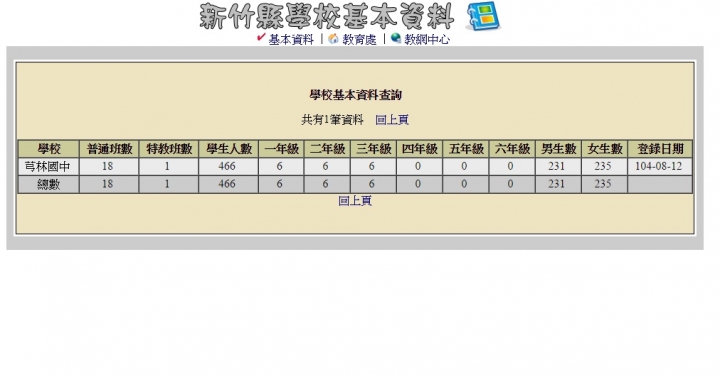Click the 總數 row label
Viewport: 720px width, 377px height.
pyautogui.click(x=49, y=184)
